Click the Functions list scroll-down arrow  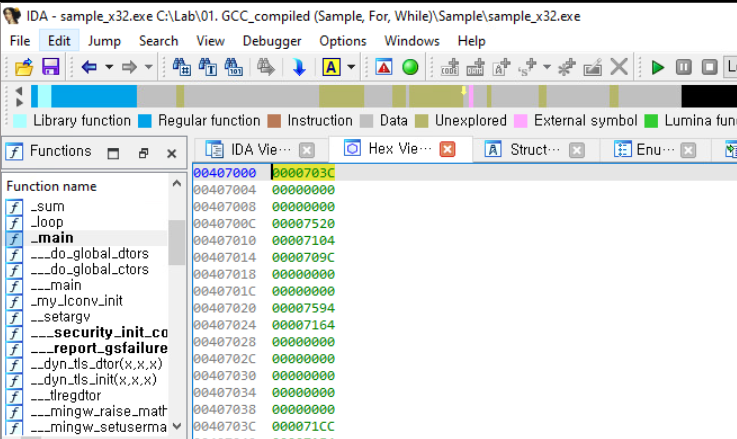tap(177, 426)
